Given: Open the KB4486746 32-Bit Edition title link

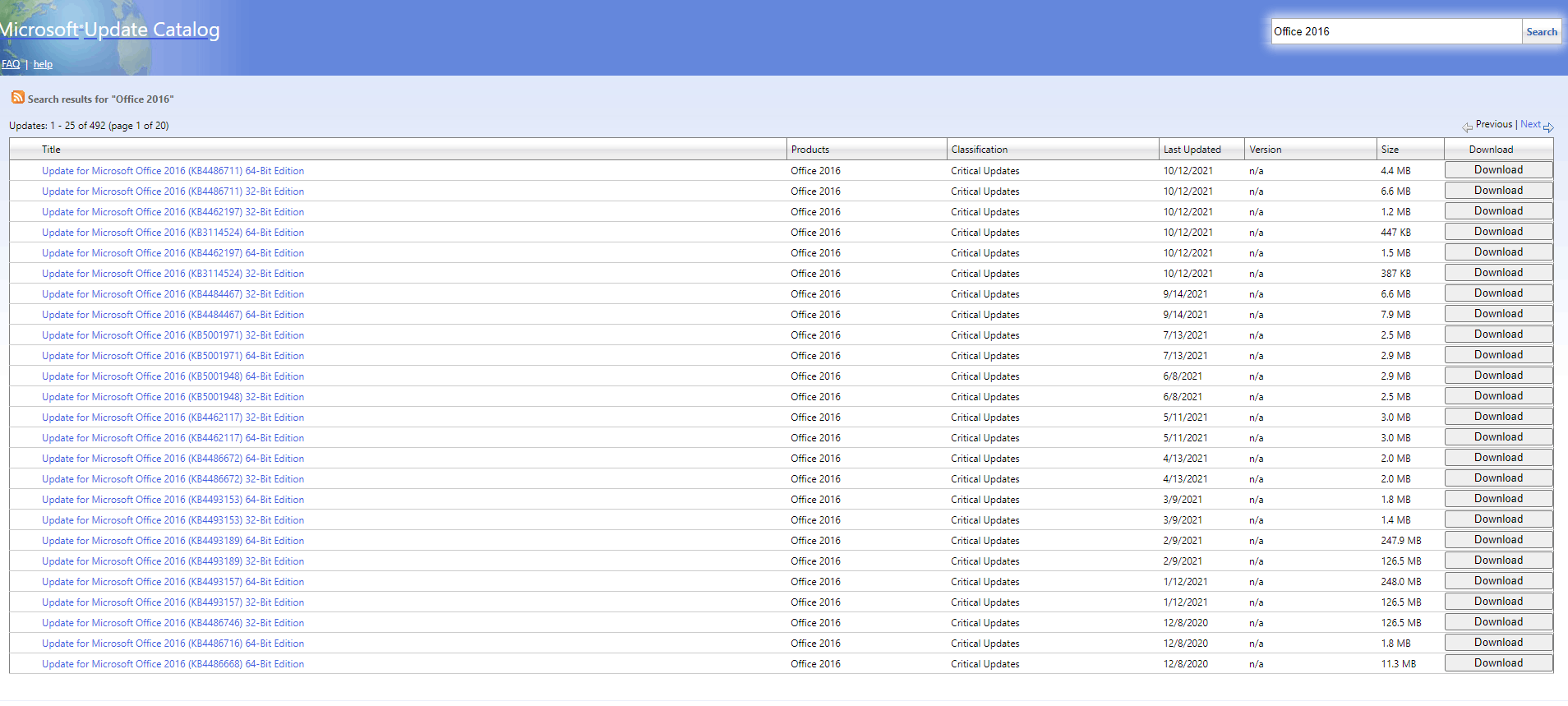Looking at the screenshot, I should (173, 623).
